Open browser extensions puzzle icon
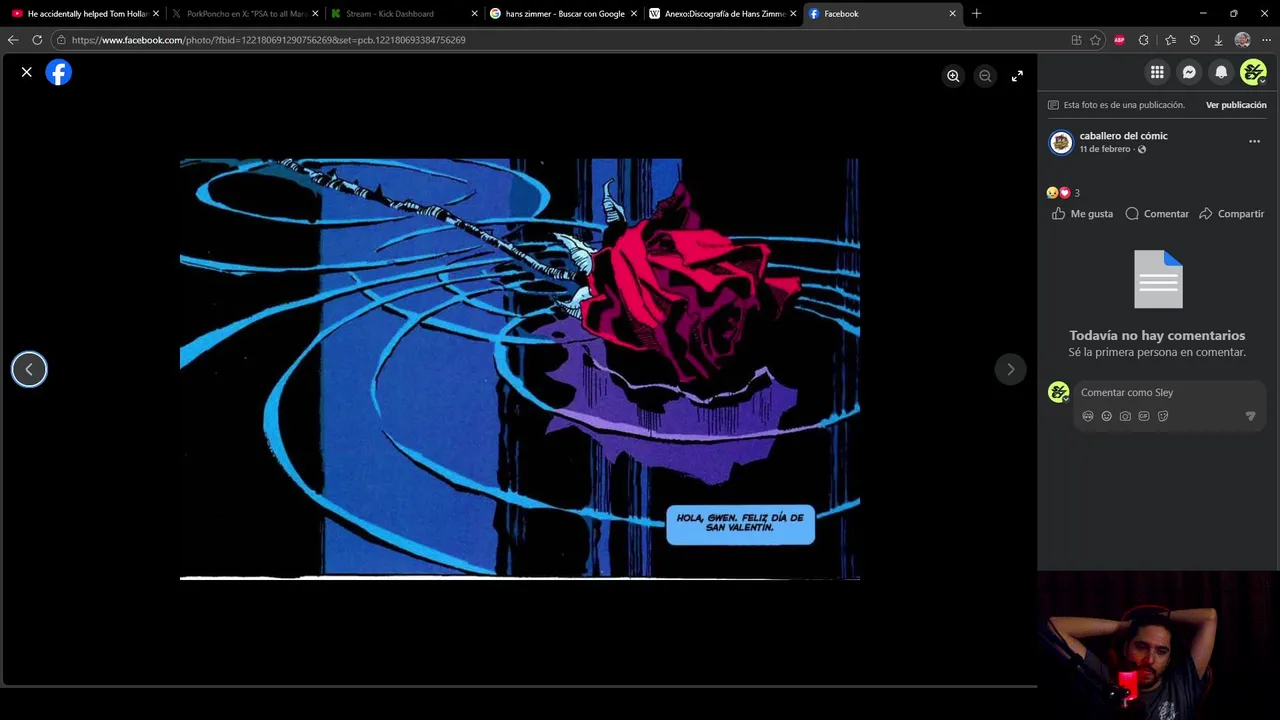 [x=1144, y=40]
